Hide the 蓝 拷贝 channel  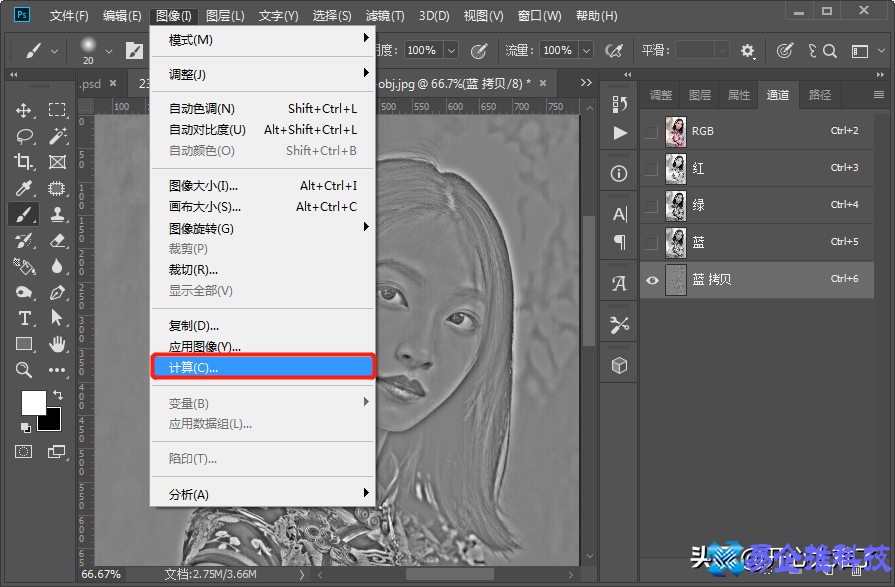tap(652, 280)
